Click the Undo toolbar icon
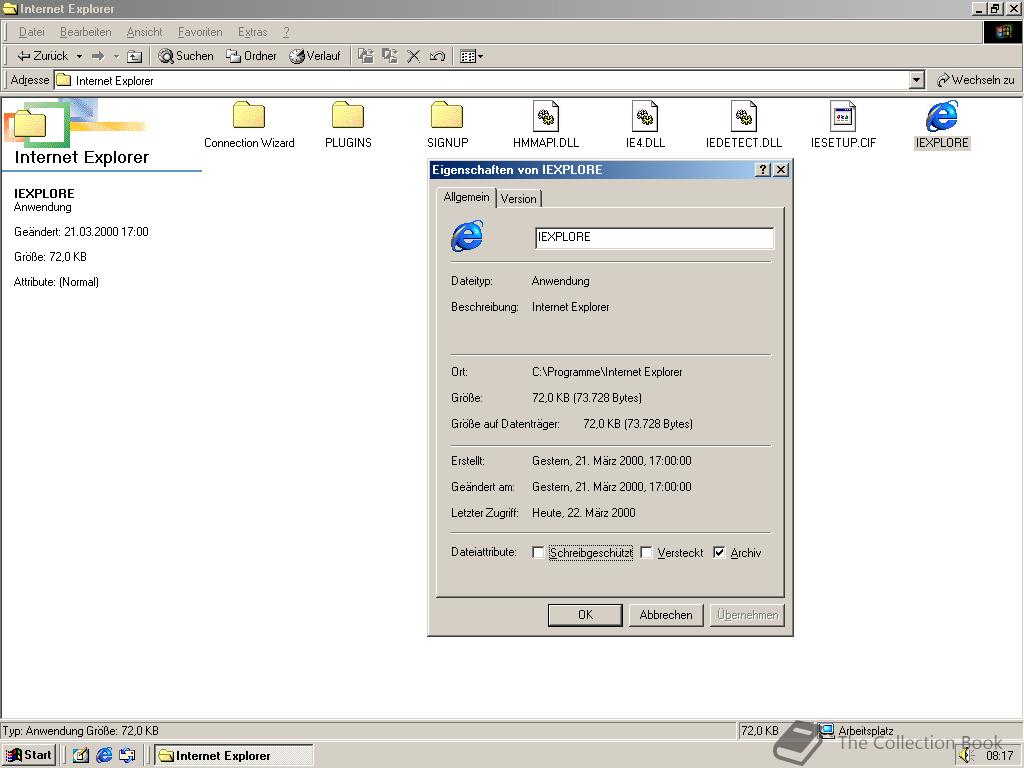 click(x=438, y=56)
